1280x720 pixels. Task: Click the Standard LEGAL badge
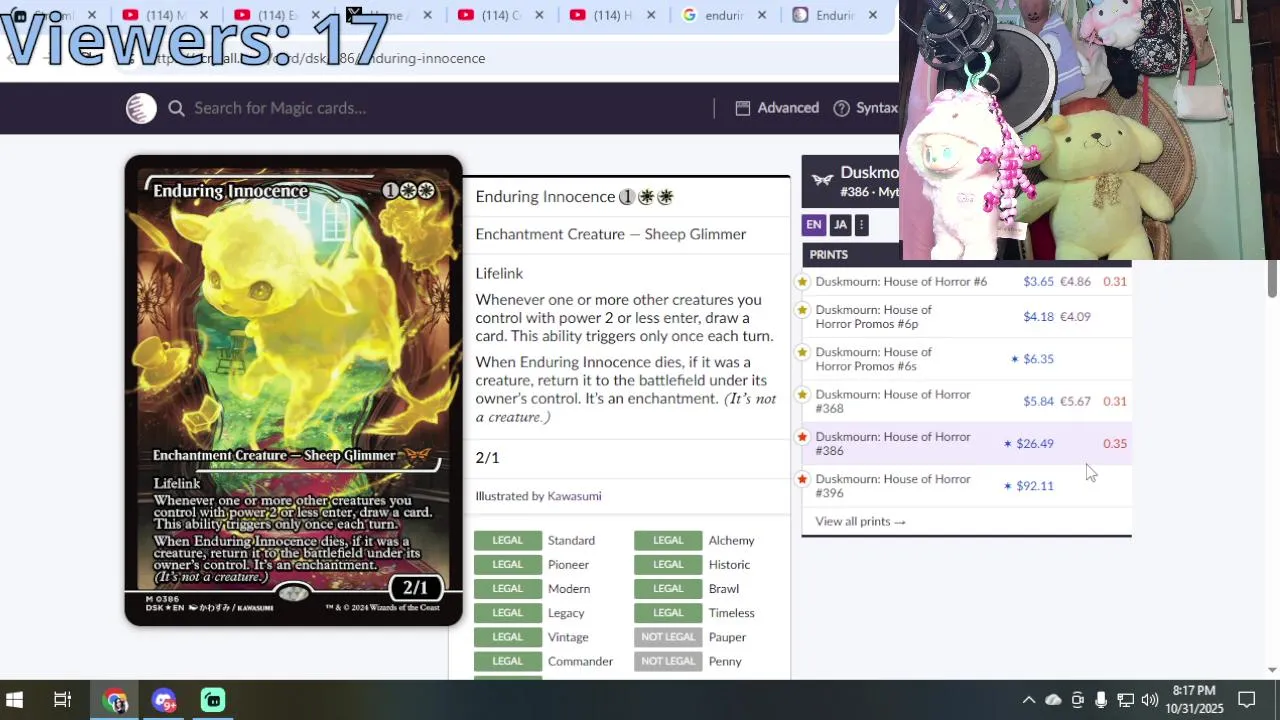(507, 541)
